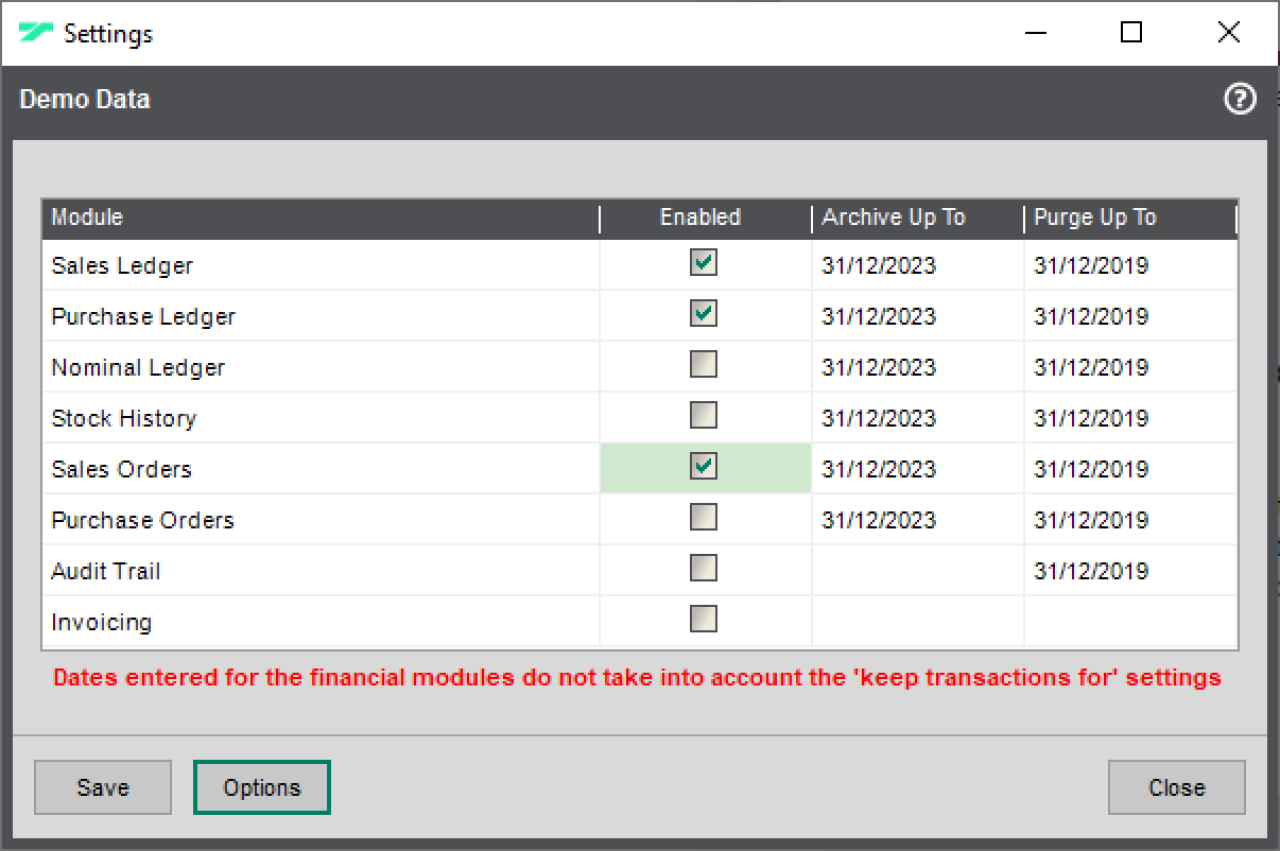1280x851 pixels.
Task: Select the Sales Orders module name
Action: (121, 470)
